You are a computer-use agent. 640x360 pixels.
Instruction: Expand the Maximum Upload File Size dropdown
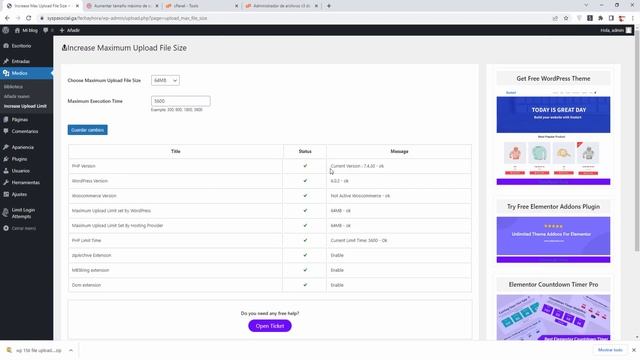coord(165,80)
